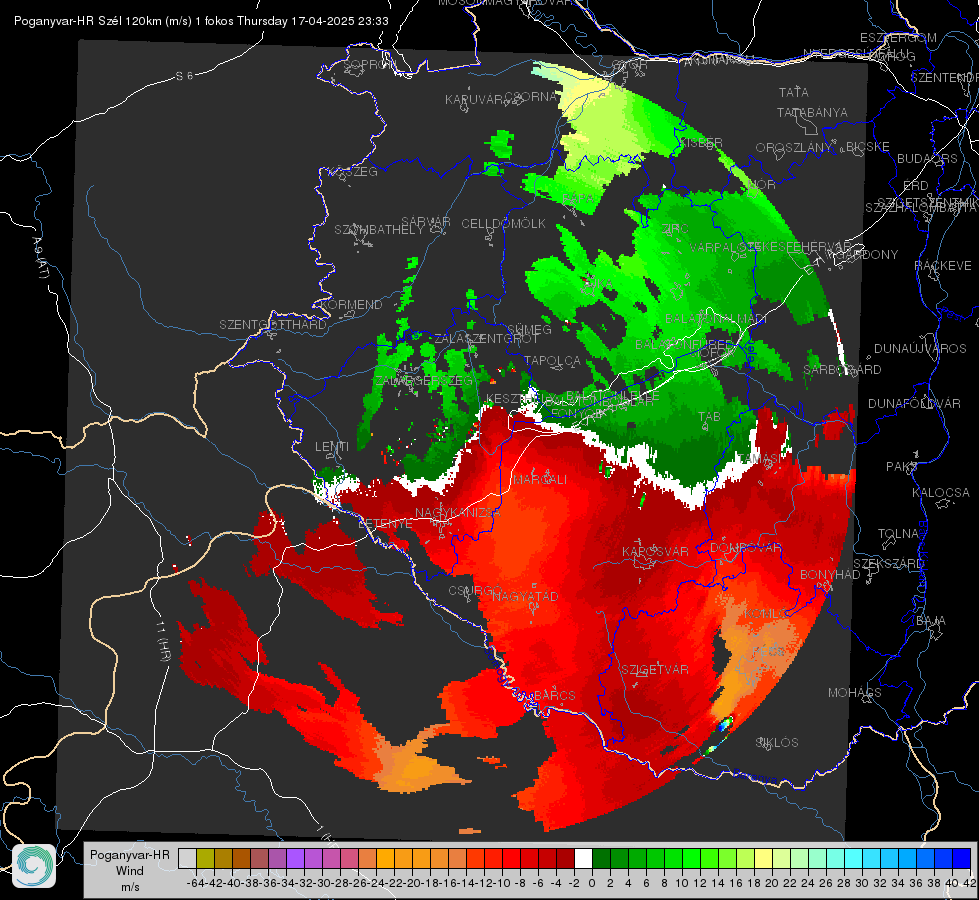Click the KAPOSVÁR city label
Viewport: 979px width, 900px height.
pyautogui.click(x=655, y=552)
